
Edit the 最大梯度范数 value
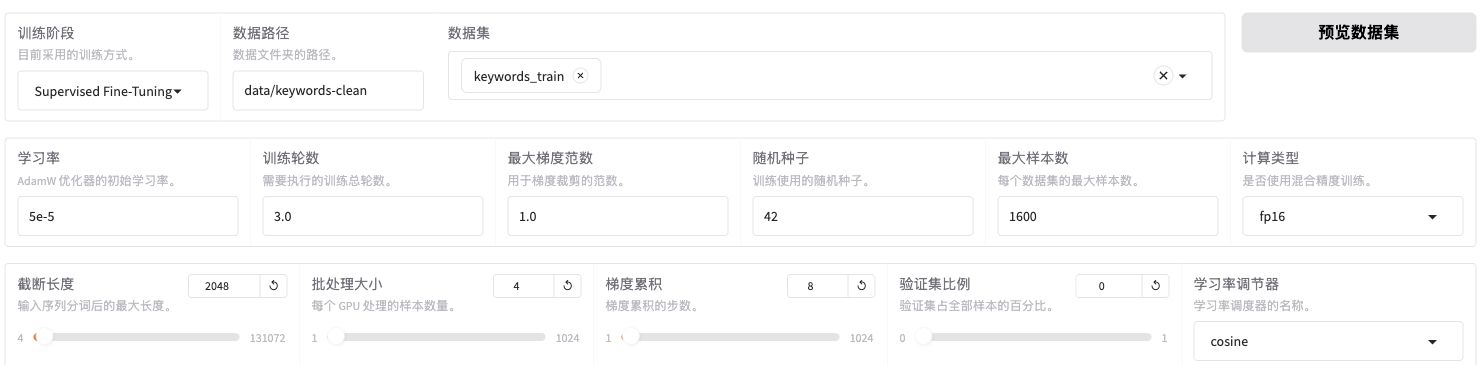click(x=618, y=215)
